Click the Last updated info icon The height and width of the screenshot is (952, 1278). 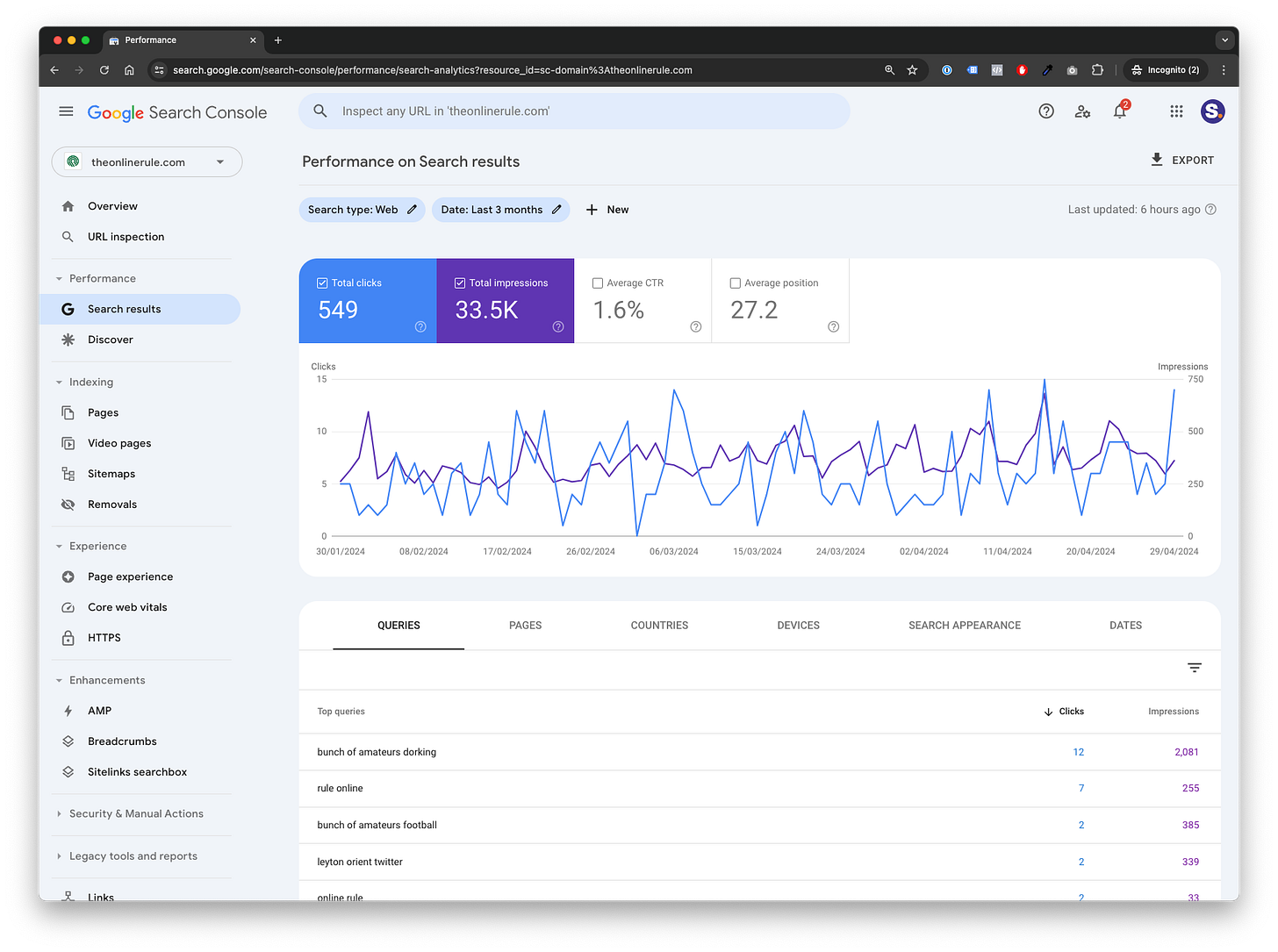click(x=1211, y=210)
